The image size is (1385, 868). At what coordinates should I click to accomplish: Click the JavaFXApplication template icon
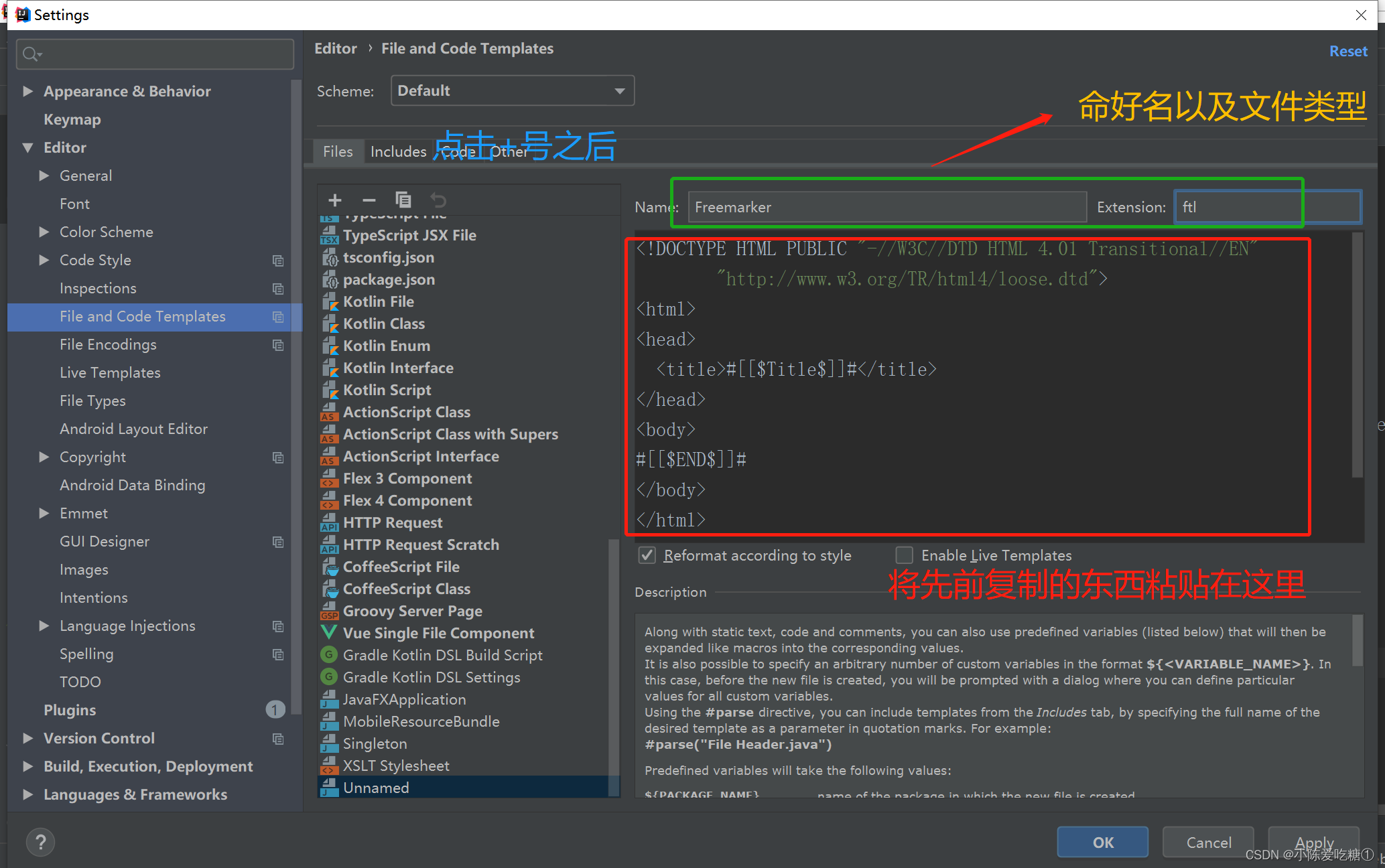[x=329, y=699]
